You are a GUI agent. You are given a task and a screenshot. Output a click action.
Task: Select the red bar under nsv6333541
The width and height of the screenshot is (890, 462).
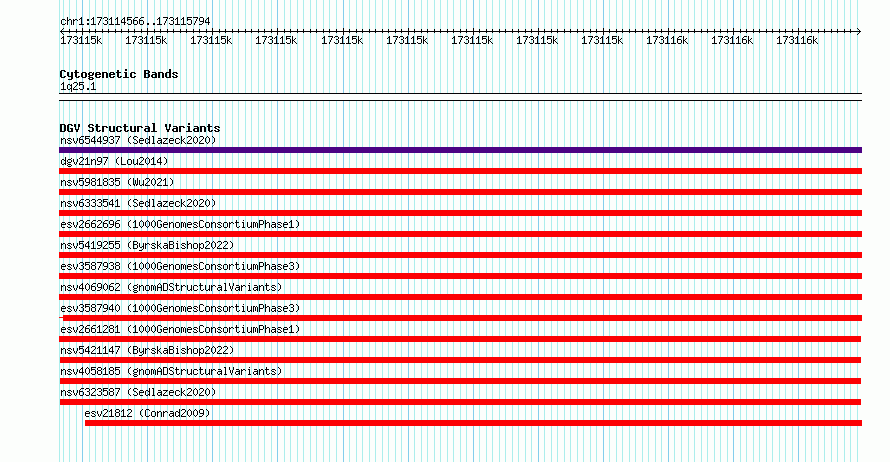click(460, 213)
